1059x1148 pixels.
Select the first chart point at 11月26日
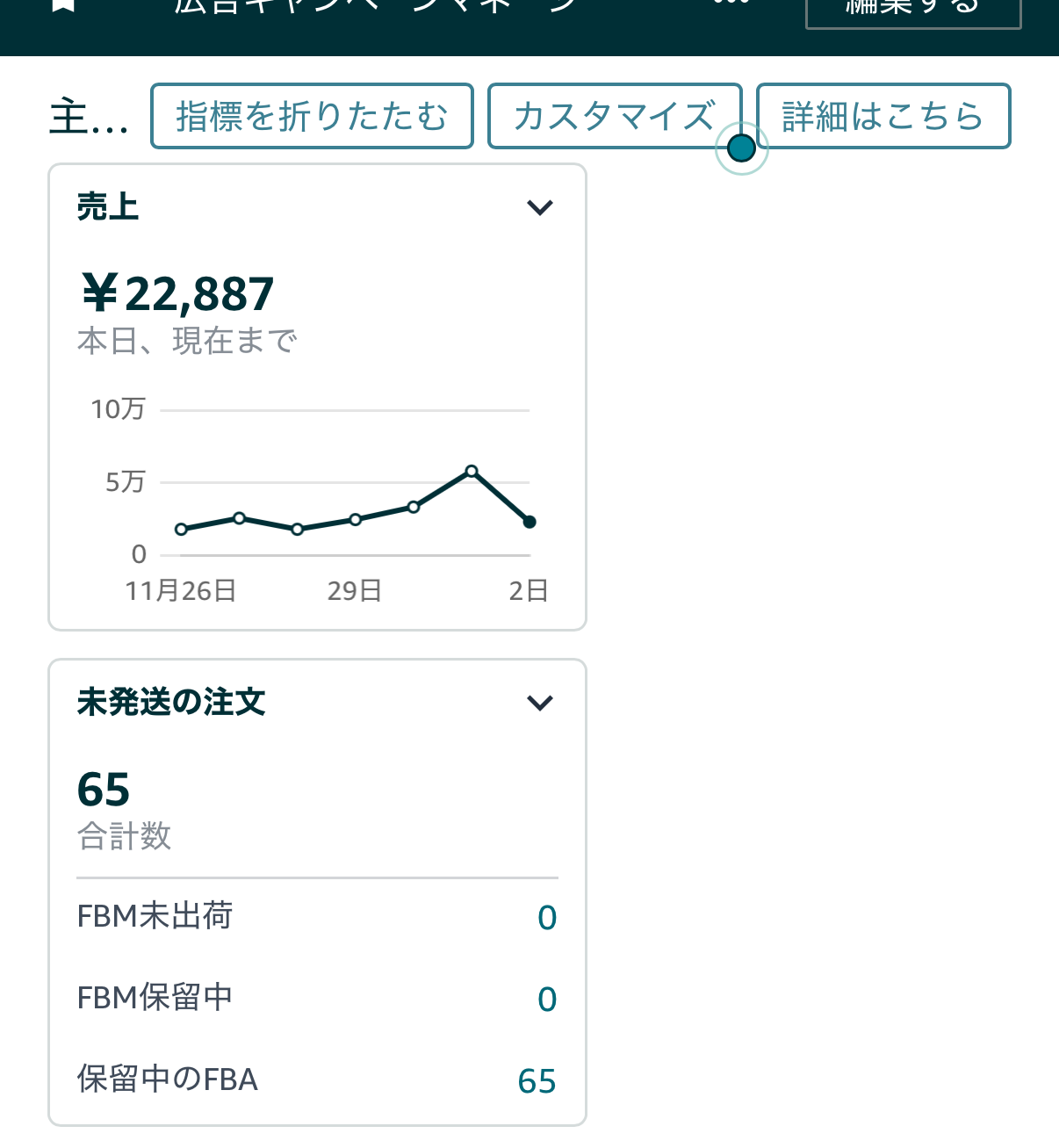(x=182, y=529)
